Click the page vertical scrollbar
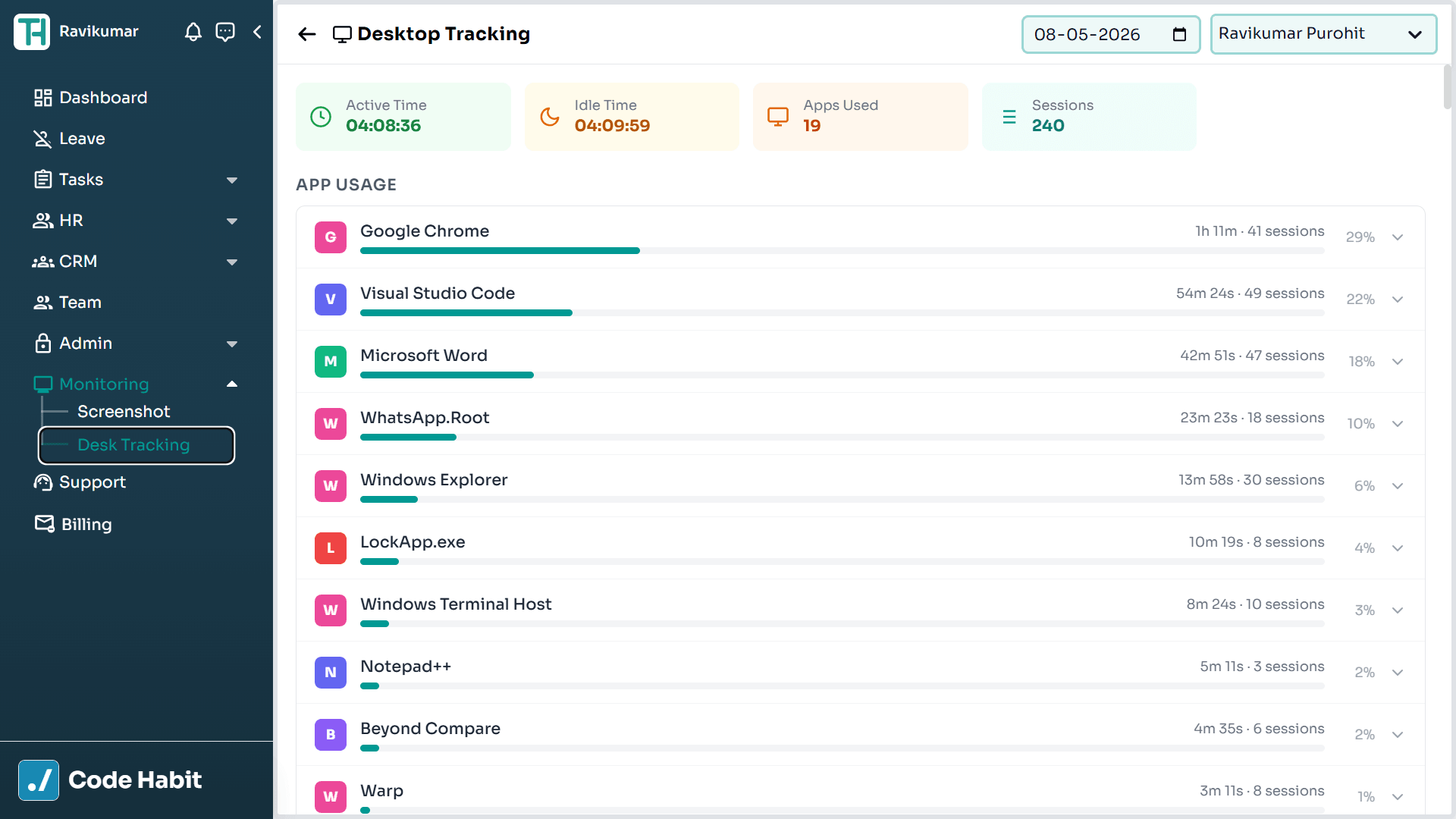The width and height of the screenshot is (1456, 819). tap(1448, 87)
